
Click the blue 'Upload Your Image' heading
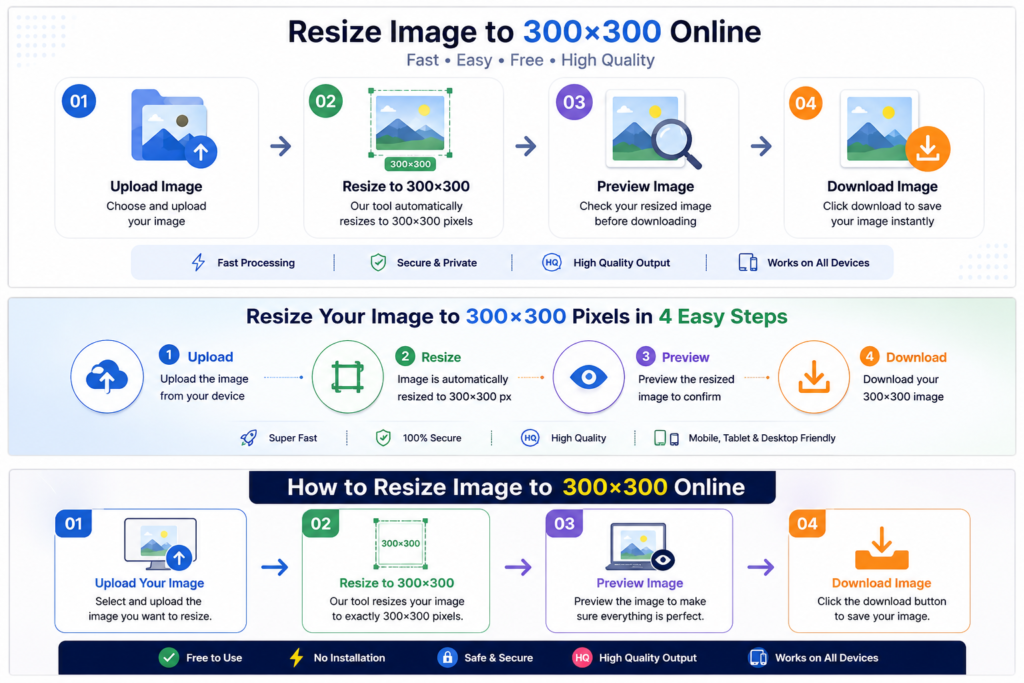(150, 583)
